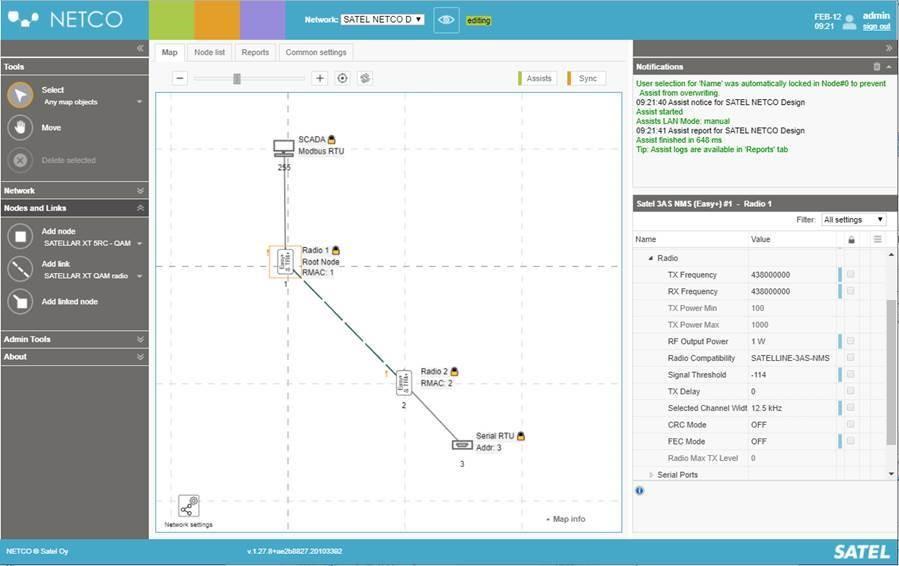
Task: Click the lock icon next to Radio 1
Action: click(336, 250)
